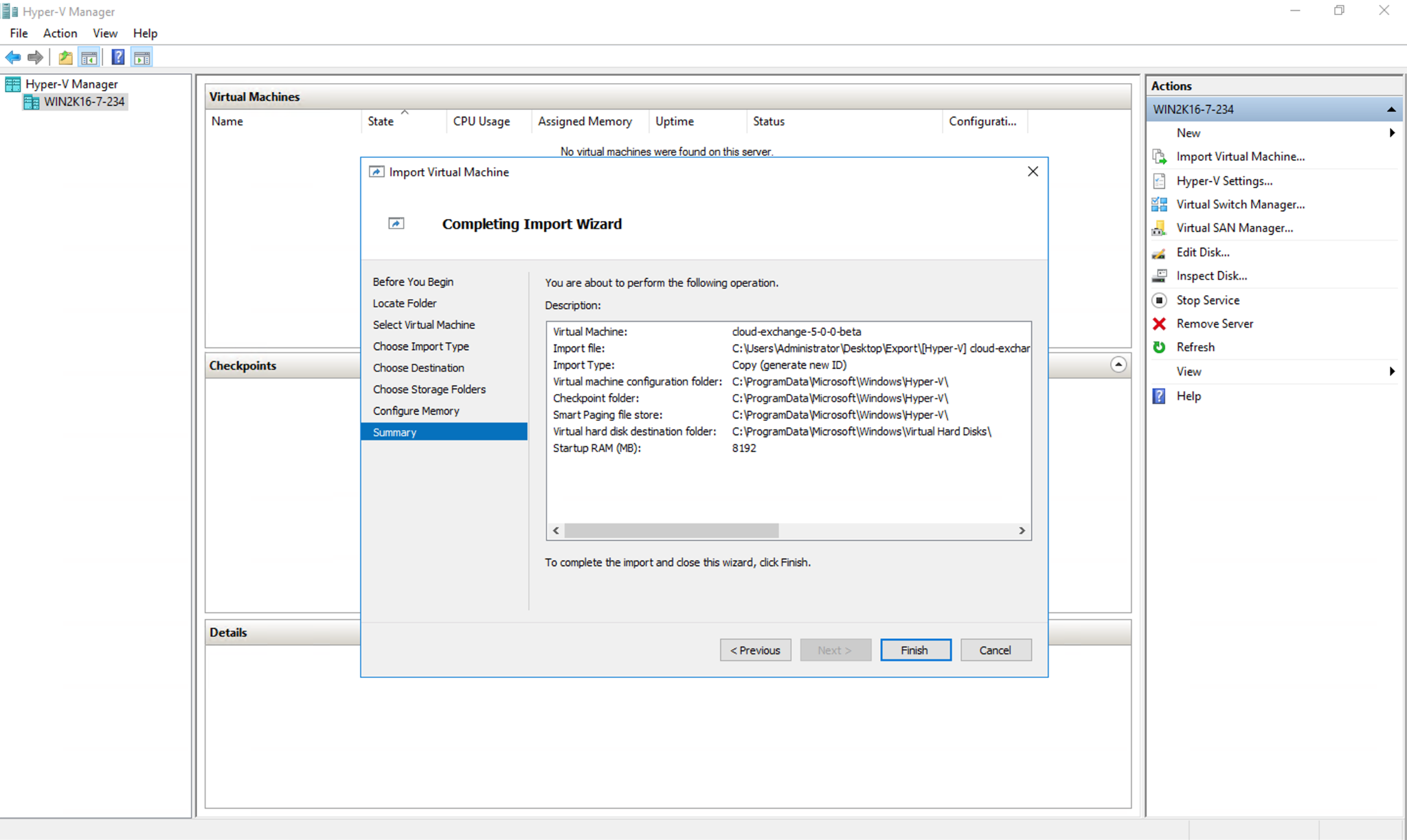Click the Virtual SAN Manager action icon
The image size is (1407, 840).
point(1160,227)
